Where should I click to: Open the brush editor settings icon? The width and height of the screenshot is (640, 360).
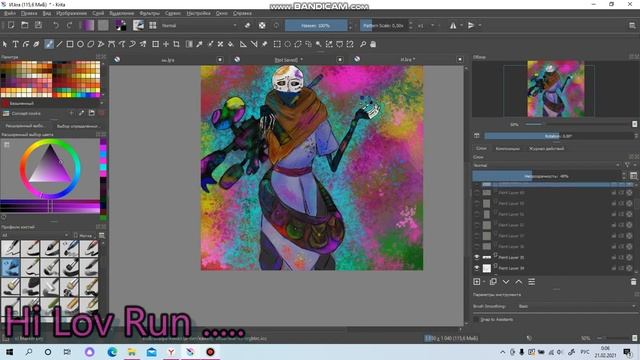(x=138, y=25)
